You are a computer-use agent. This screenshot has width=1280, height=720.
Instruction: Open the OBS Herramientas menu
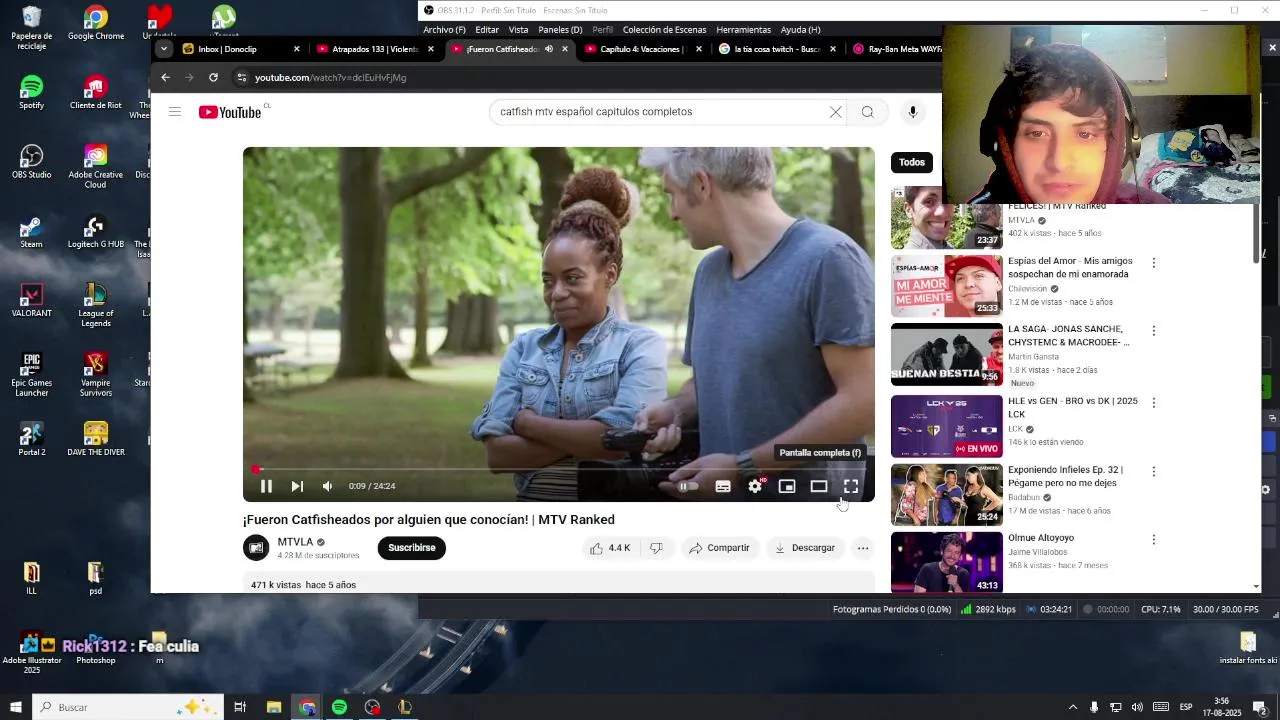tap(743, 30)
